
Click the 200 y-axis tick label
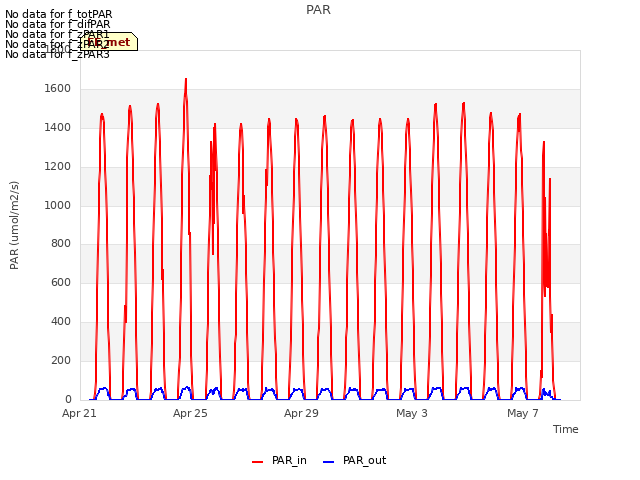point(61,360)
